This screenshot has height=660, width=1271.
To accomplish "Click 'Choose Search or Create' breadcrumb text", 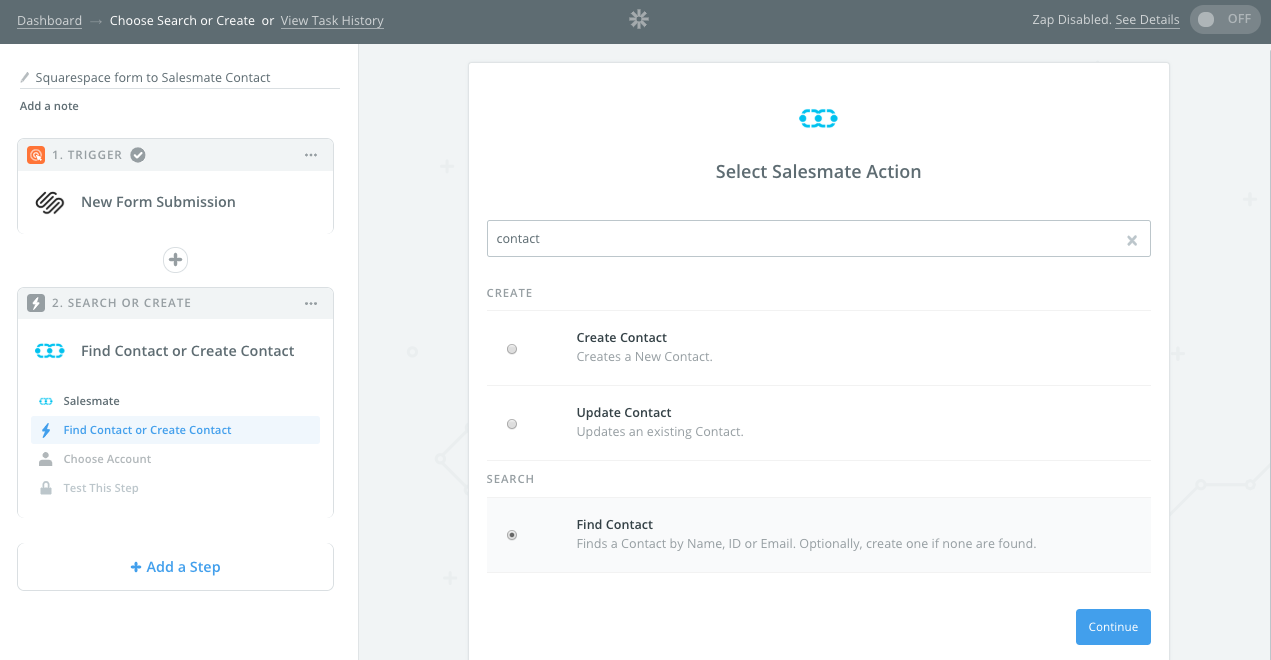I will click(x=182, y=20).
